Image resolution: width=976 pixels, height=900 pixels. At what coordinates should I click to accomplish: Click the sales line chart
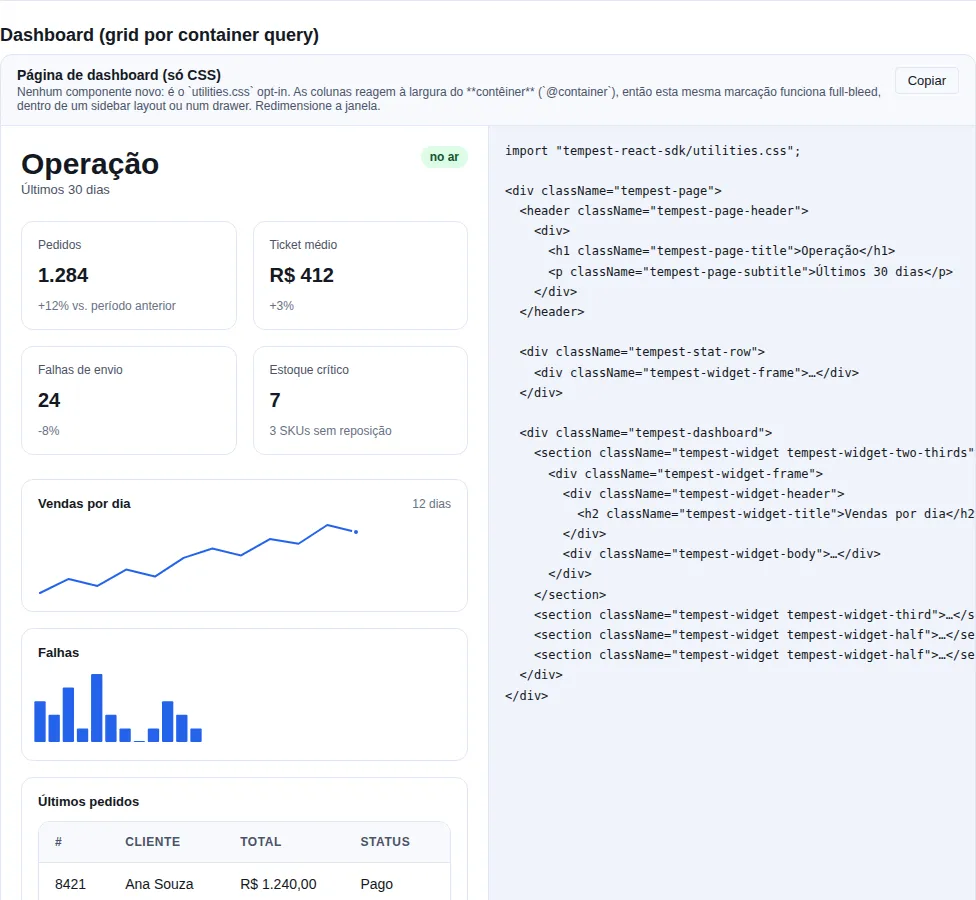click(x=198, y=558)
